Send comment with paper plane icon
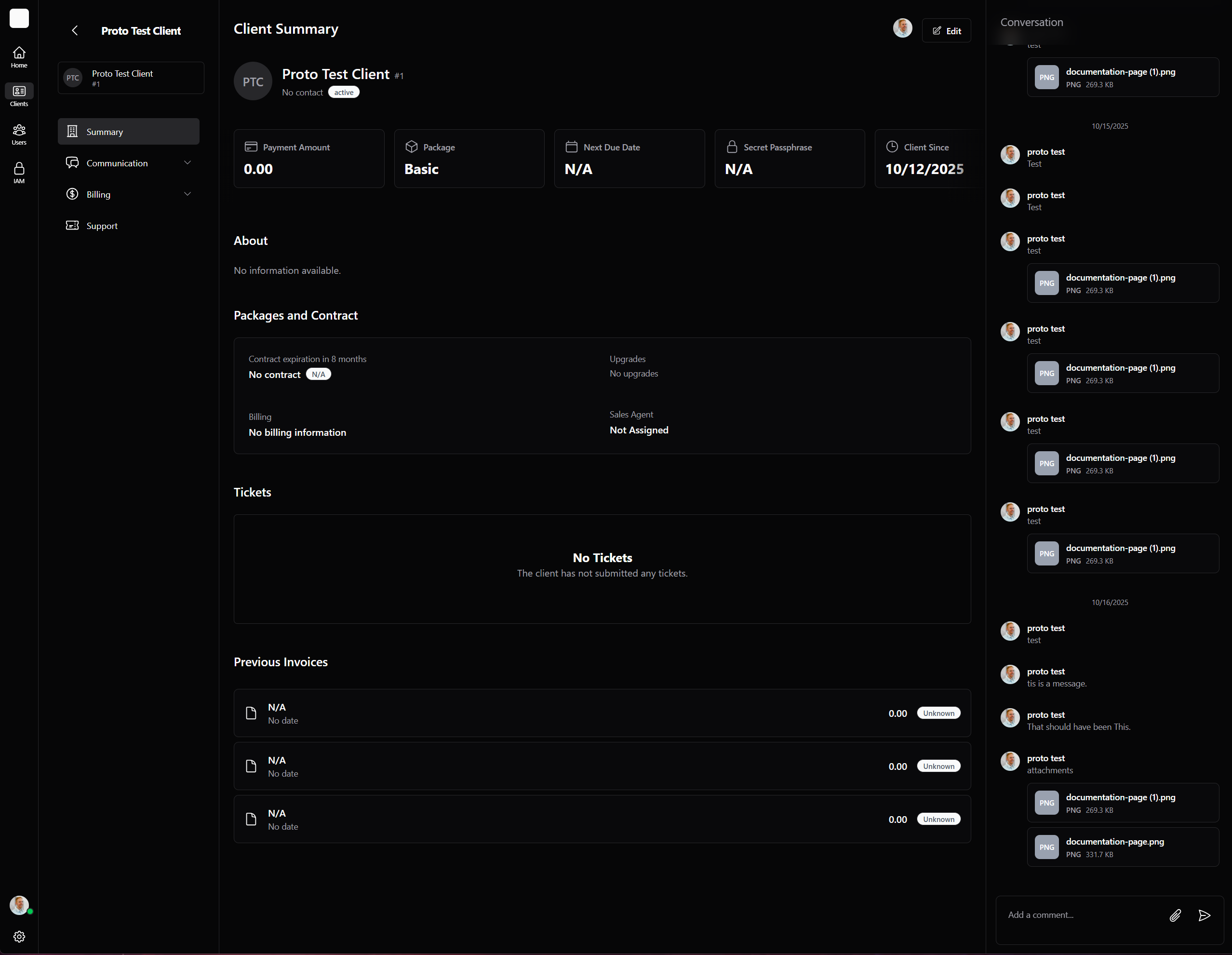The height and width of the screenshot is (955, 1232). 1204,915
